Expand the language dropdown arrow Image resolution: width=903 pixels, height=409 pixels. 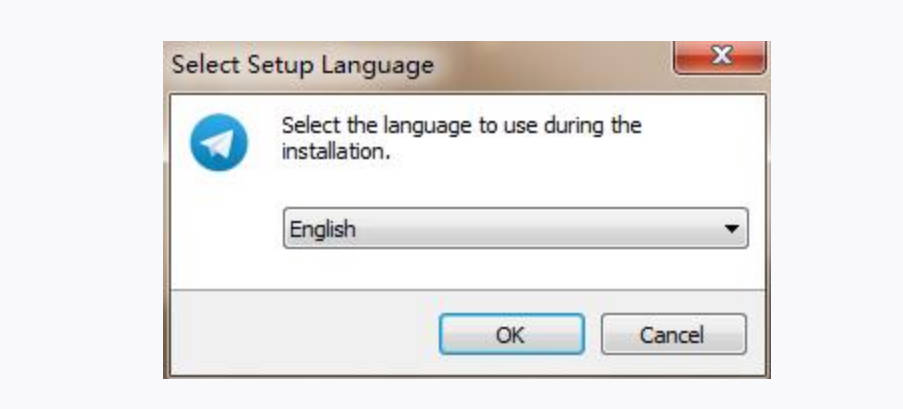coord(733,229)
